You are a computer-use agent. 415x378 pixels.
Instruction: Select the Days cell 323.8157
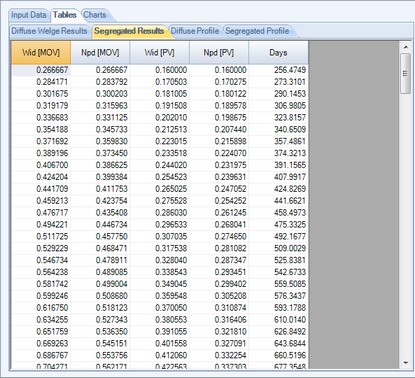tap(278, 118)
